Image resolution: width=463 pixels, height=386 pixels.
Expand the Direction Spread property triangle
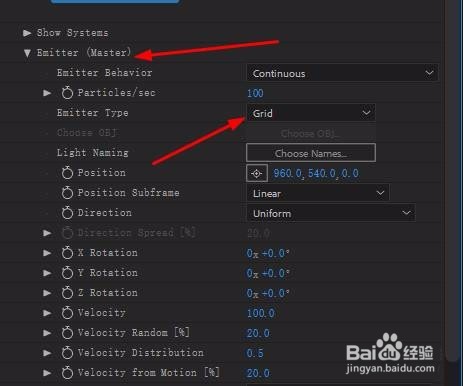click(x=47, y=233)
